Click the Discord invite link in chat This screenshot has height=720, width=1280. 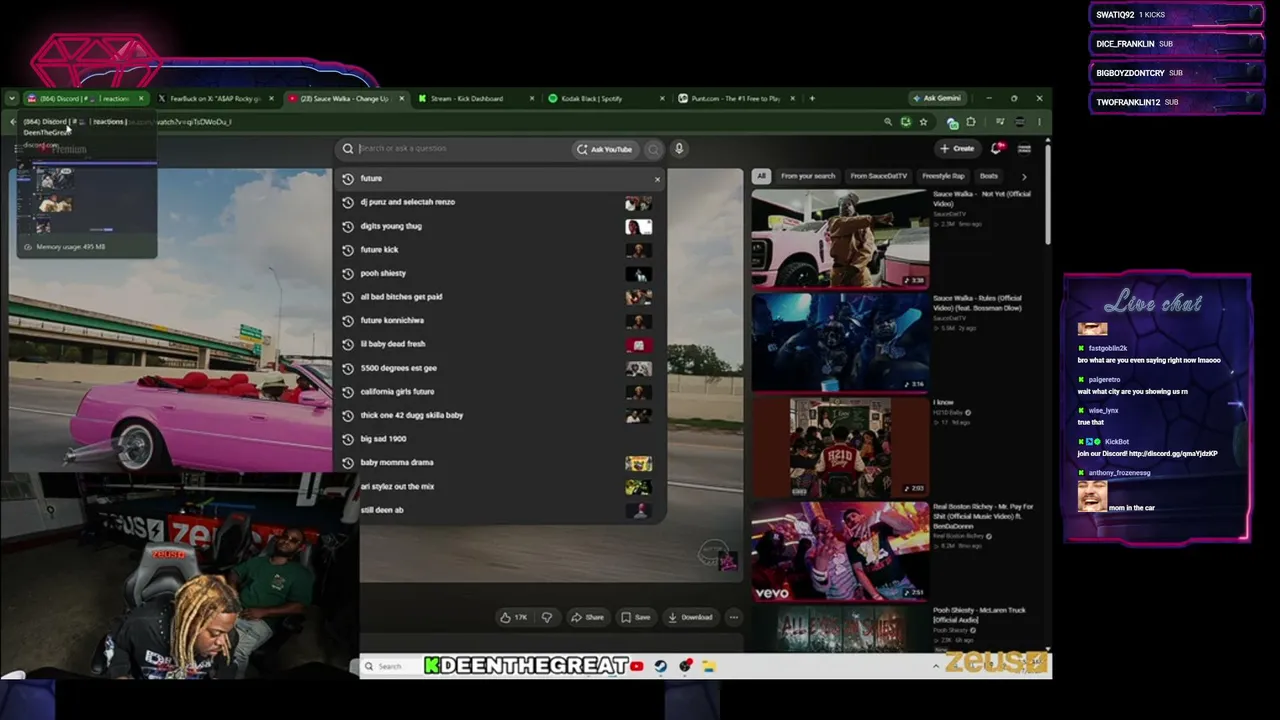click(x=1173, y=454)
